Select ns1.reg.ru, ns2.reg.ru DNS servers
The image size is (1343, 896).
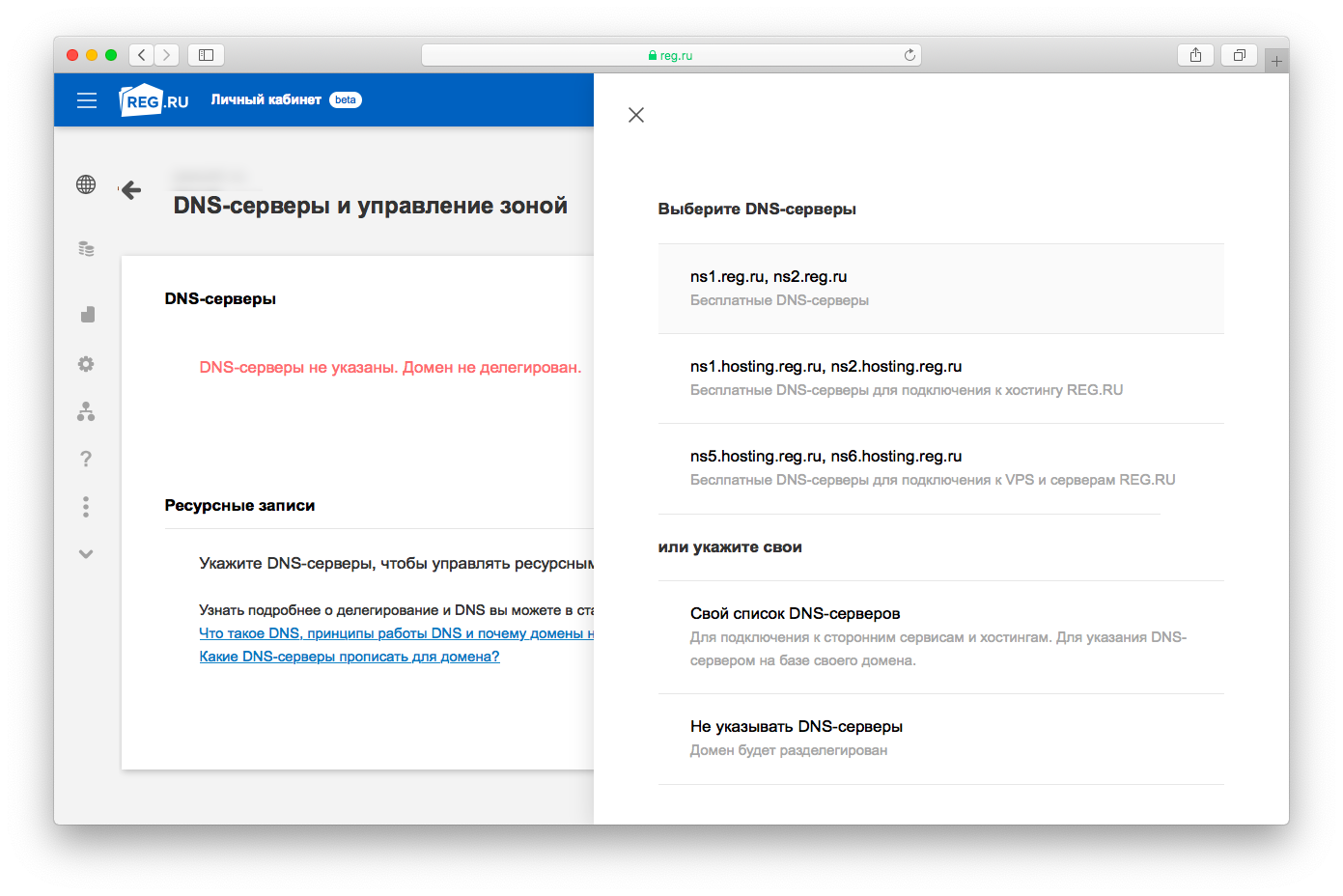point(940,289)
